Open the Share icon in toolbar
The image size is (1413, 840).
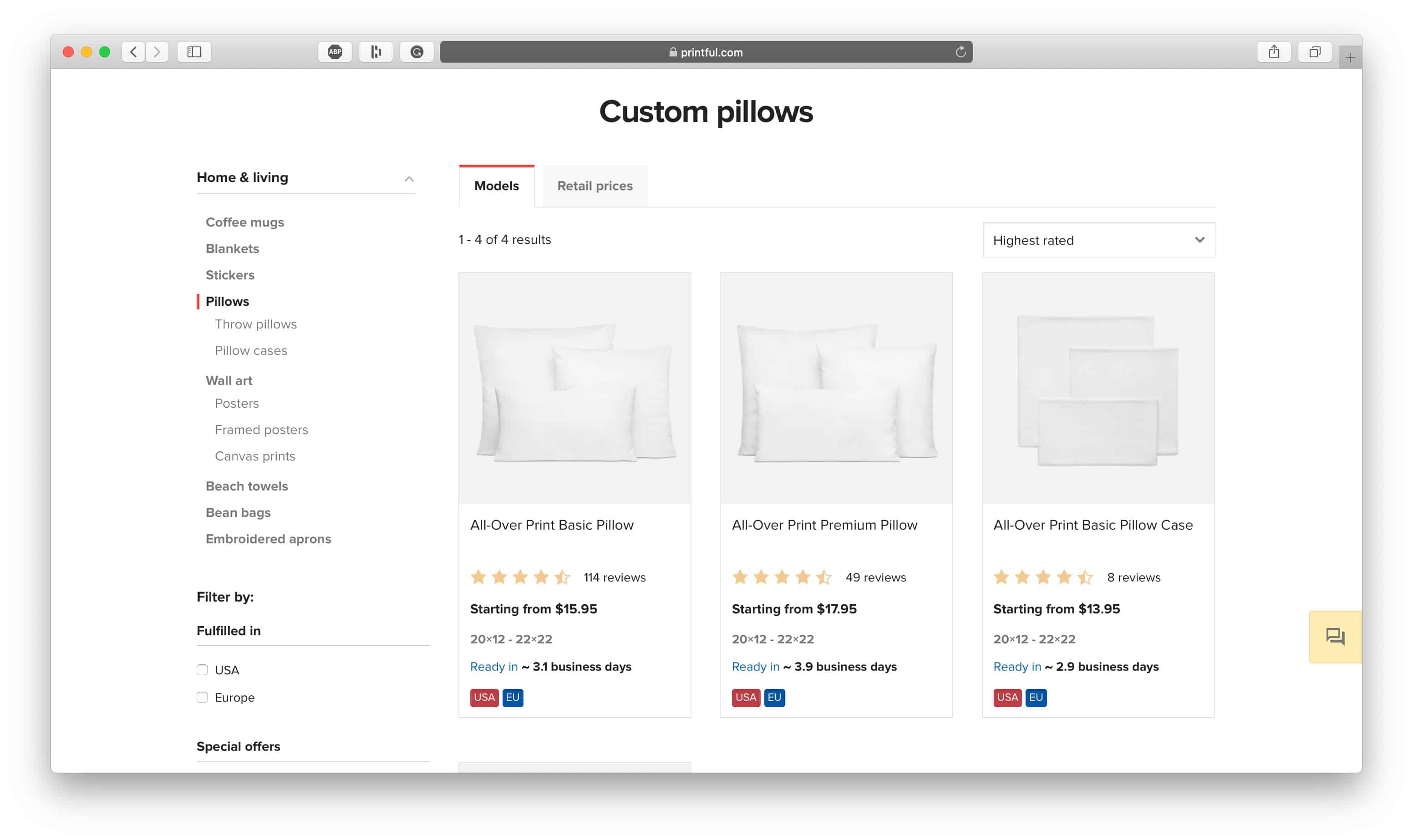(x=1274, y=52)
